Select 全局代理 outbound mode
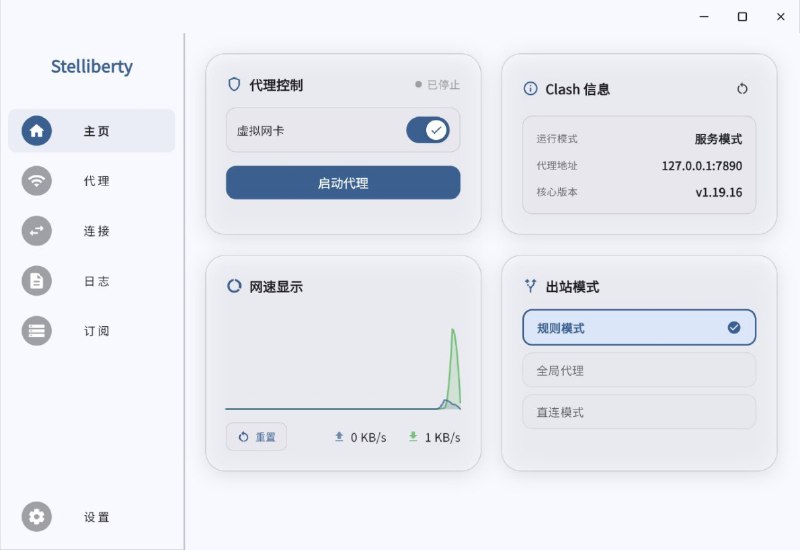This screenshot has width=800, height=550. pyautogui.click(x=639, y=370)
